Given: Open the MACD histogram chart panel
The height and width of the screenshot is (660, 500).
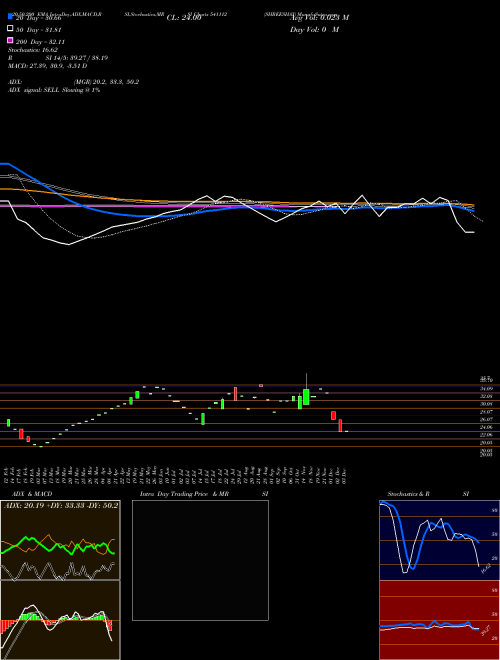Looking at the screenshot, I should click(x=60, y=620).
